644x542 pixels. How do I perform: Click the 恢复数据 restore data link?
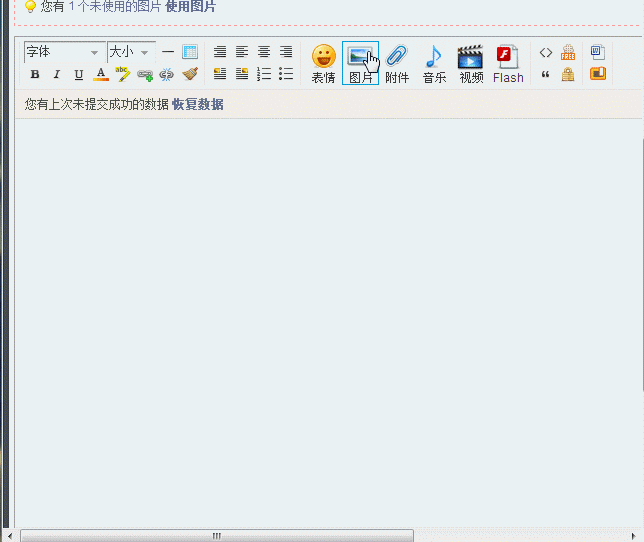[x=198, y=104]
